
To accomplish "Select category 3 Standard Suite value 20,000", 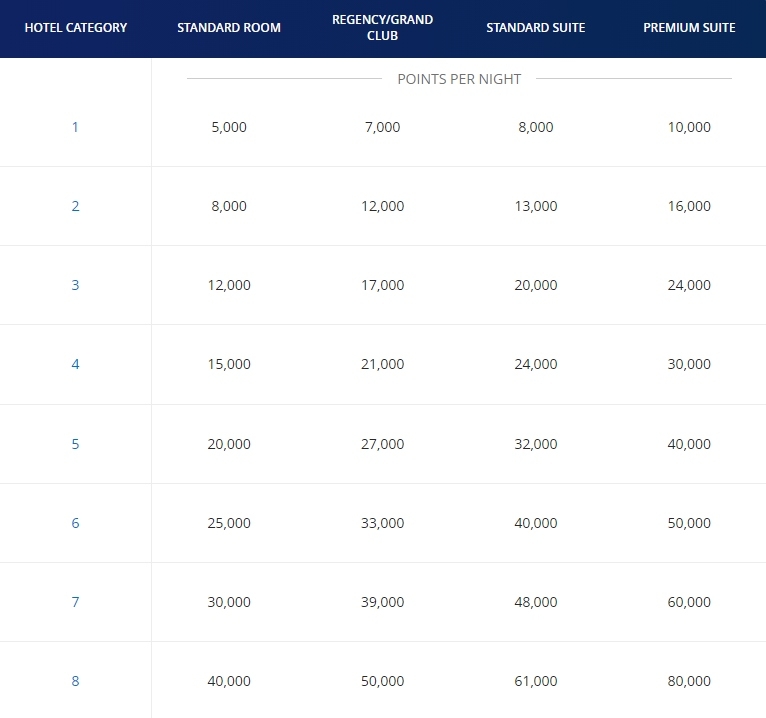I will click(x=536, y=285).
